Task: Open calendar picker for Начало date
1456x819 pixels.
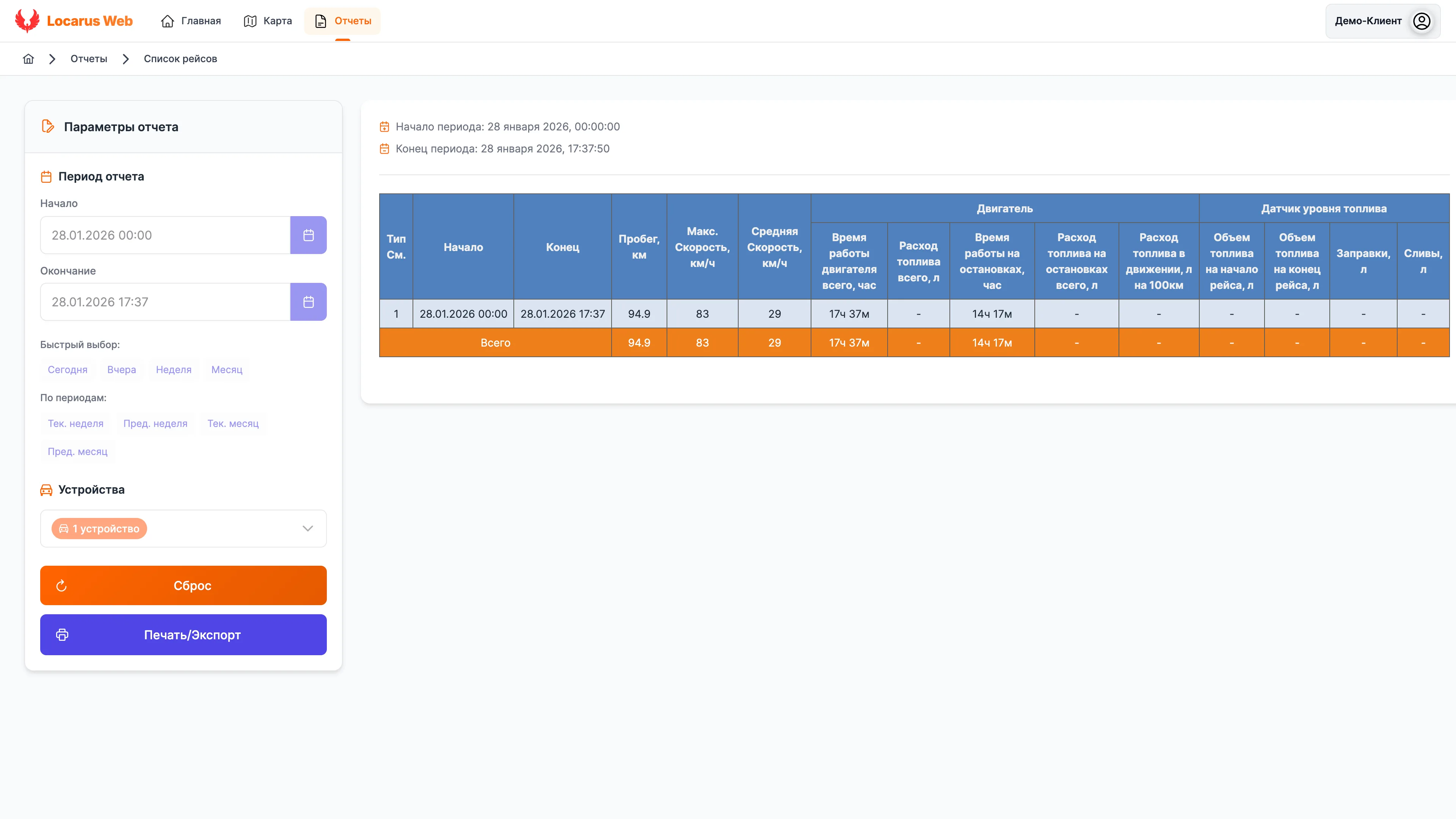Action: click(x=308, y=235)
